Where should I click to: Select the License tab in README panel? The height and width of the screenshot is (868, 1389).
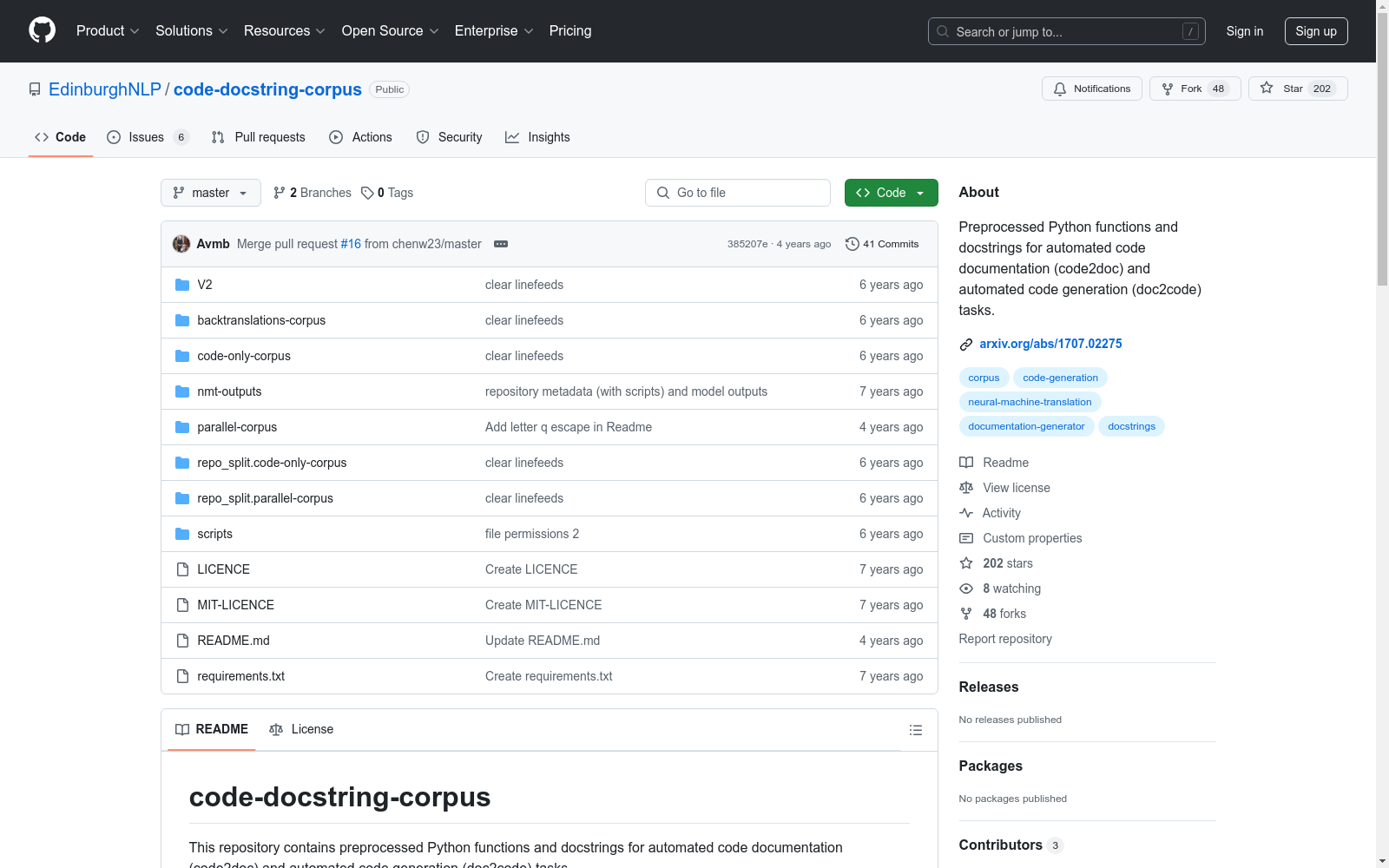[301, 729]
